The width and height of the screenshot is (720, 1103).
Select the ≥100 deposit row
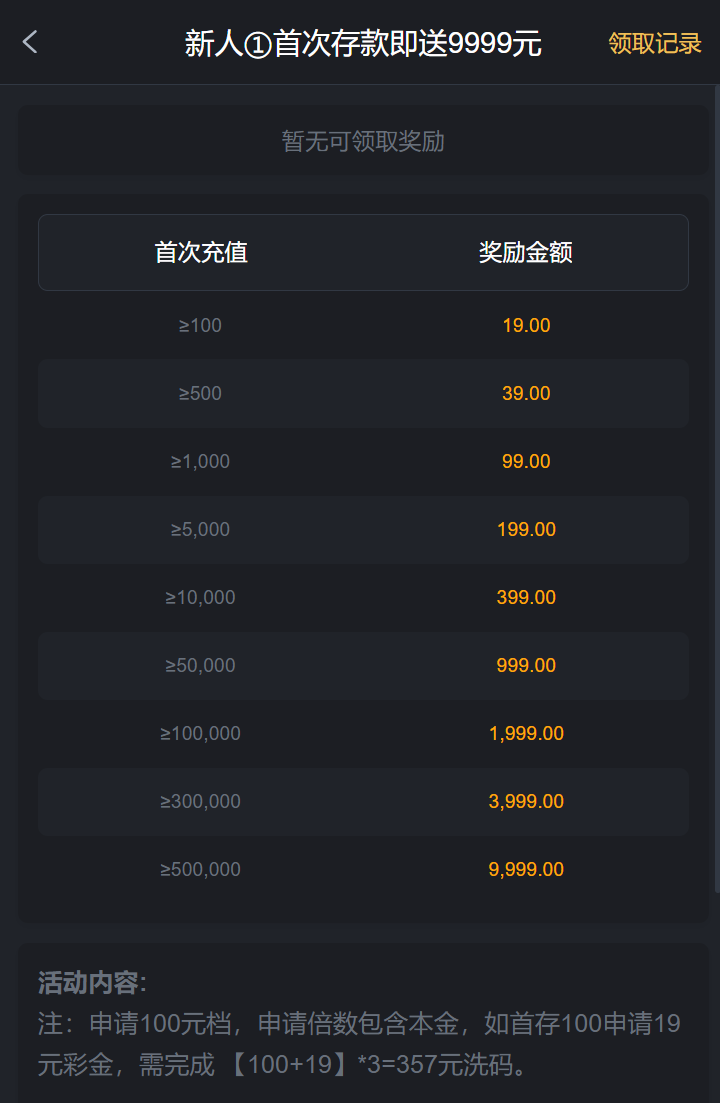[200, 325]
